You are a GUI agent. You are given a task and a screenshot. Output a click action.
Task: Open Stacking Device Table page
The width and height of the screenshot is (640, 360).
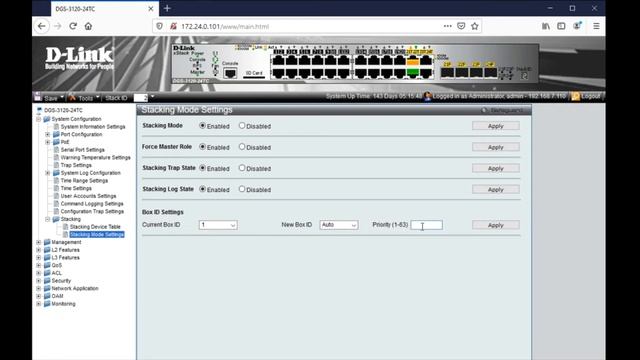click(x=95, y=227)
